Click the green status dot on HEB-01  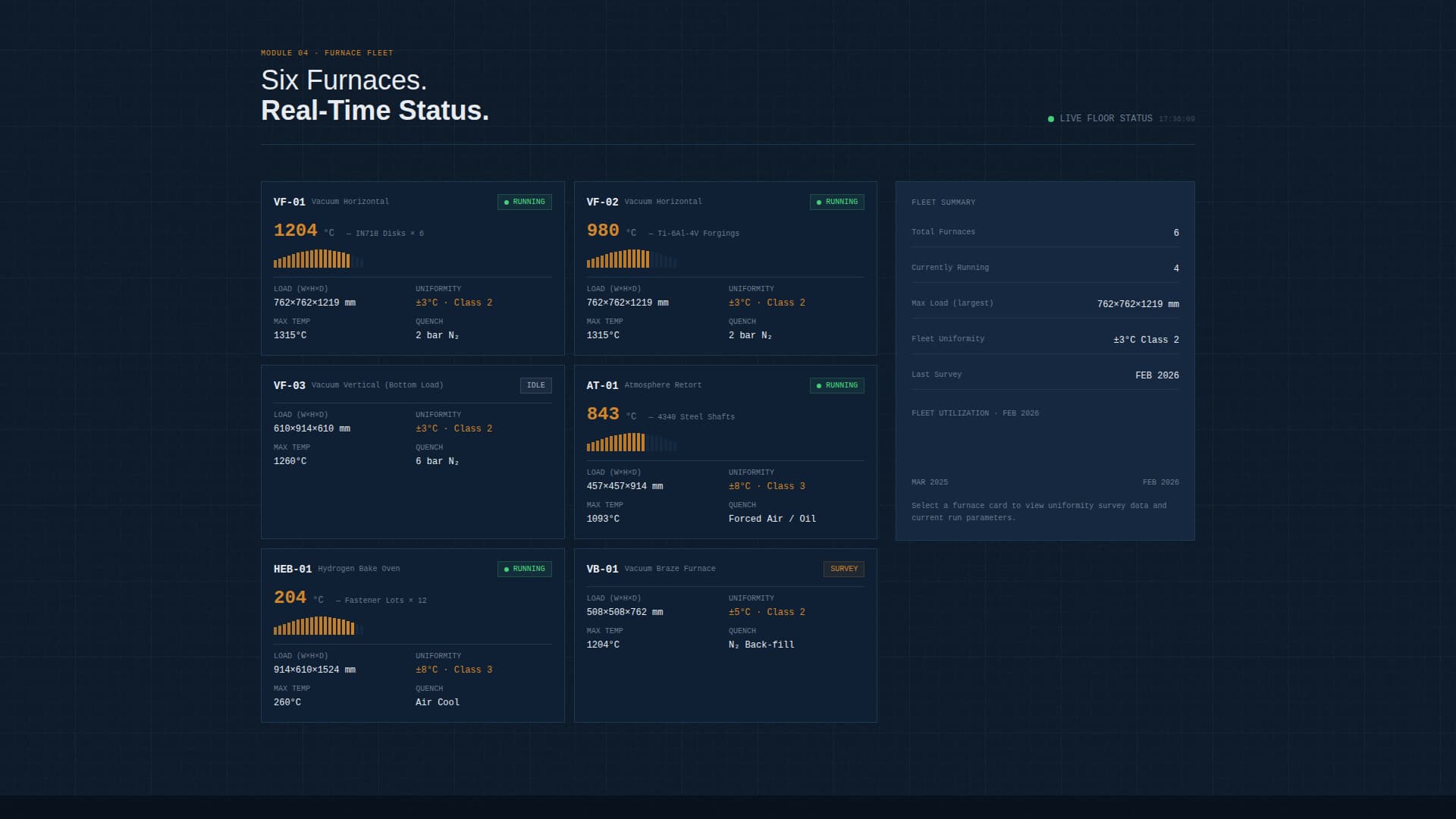[x=505, y=569]
